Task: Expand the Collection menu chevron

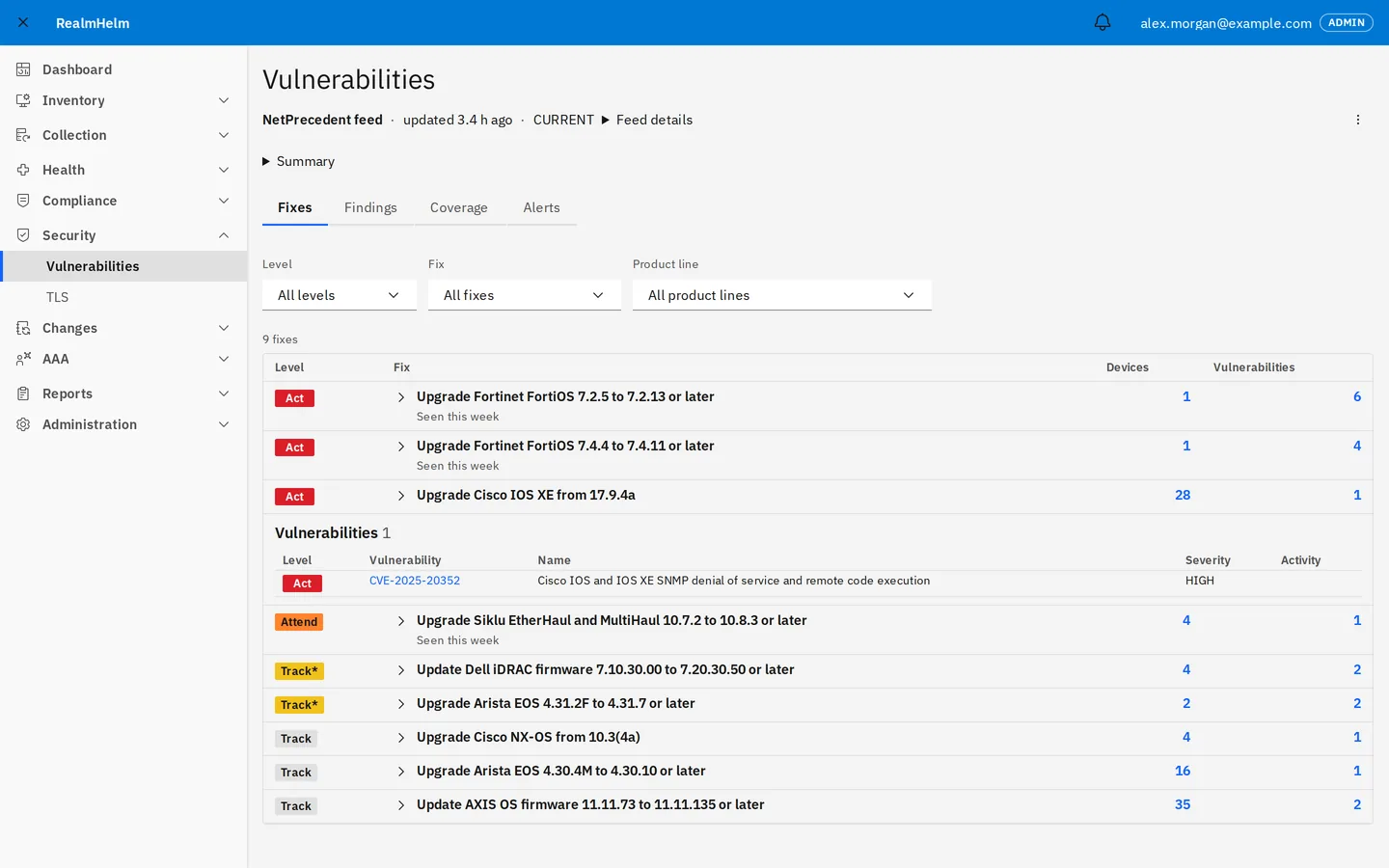Action: click(x=224, y=135)
